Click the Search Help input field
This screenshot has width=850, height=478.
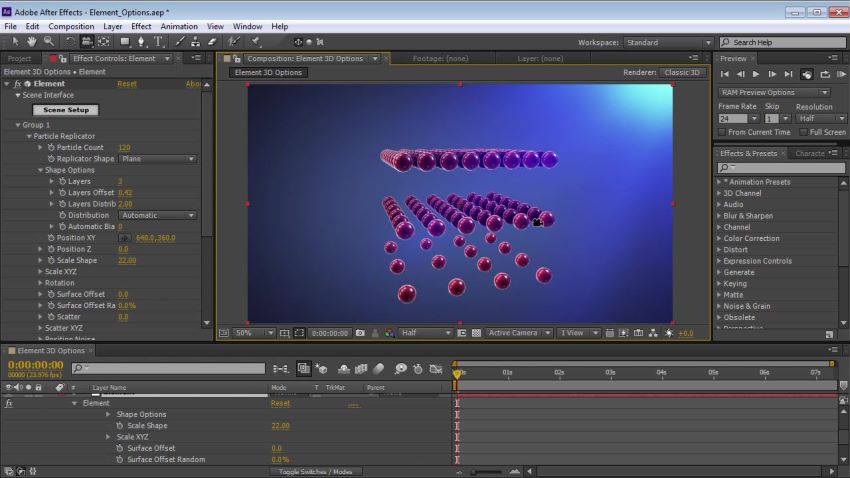point(783,42)
